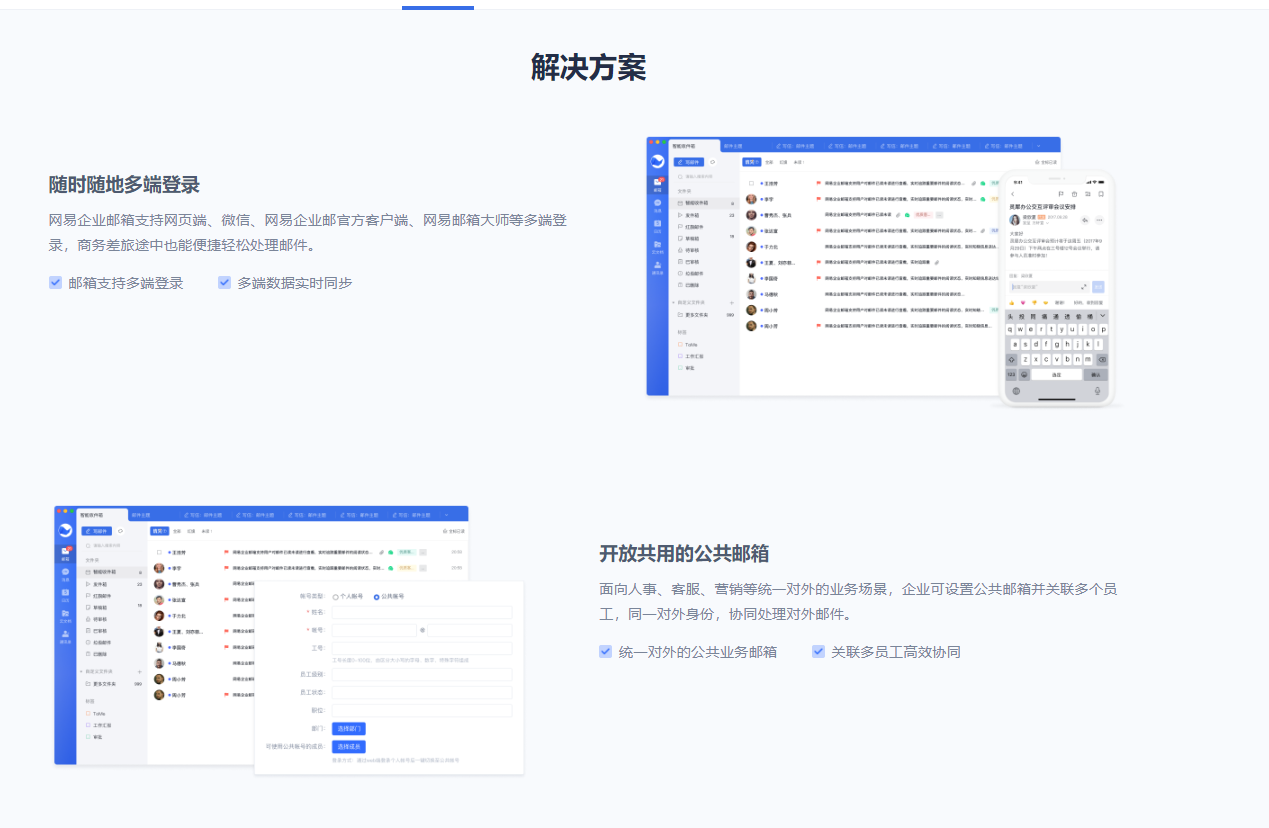This screenshot has width=1269, height=828.
Task: Click green 审批 tag swatch in lower client
Action: (88, 737)
